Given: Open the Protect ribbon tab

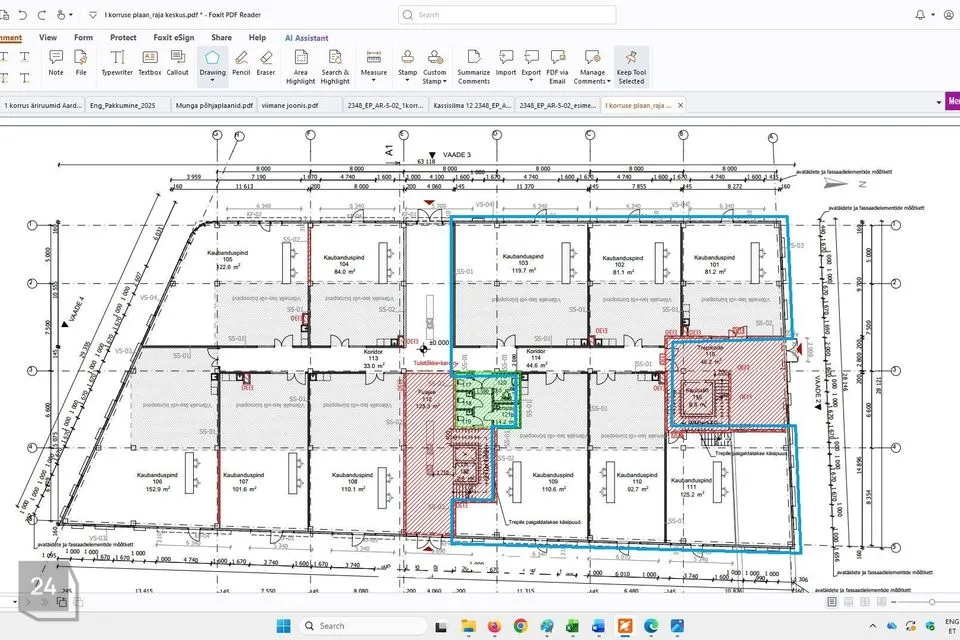Looking at the screenshot, I should [123, 38].
